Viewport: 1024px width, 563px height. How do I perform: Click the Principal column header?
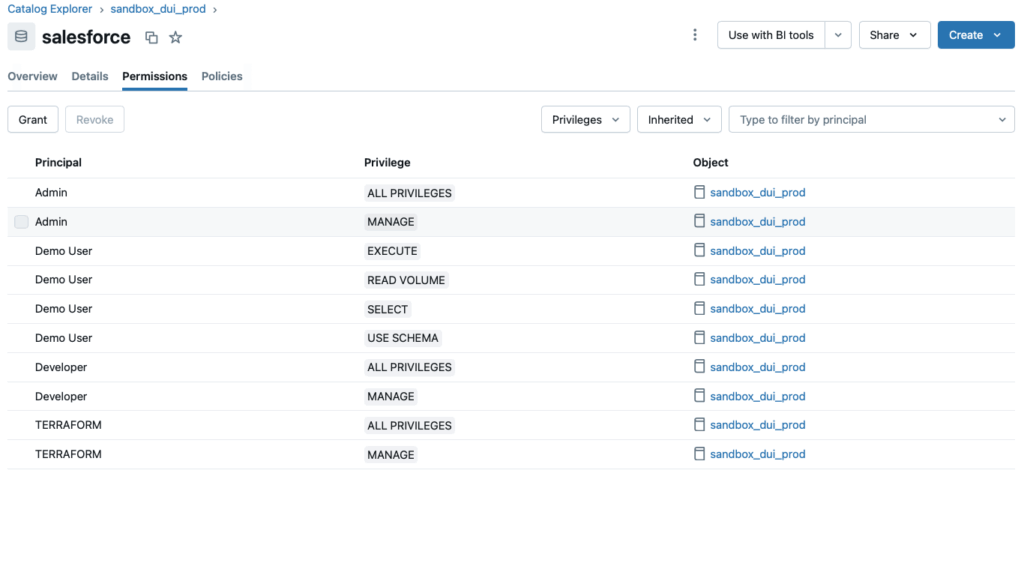[x=58, y=163]
